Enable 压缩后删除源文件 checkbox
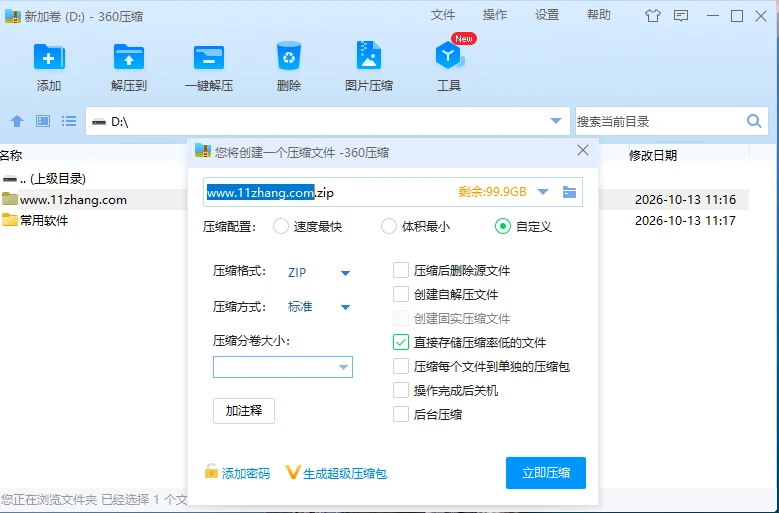 pos(401,271)
